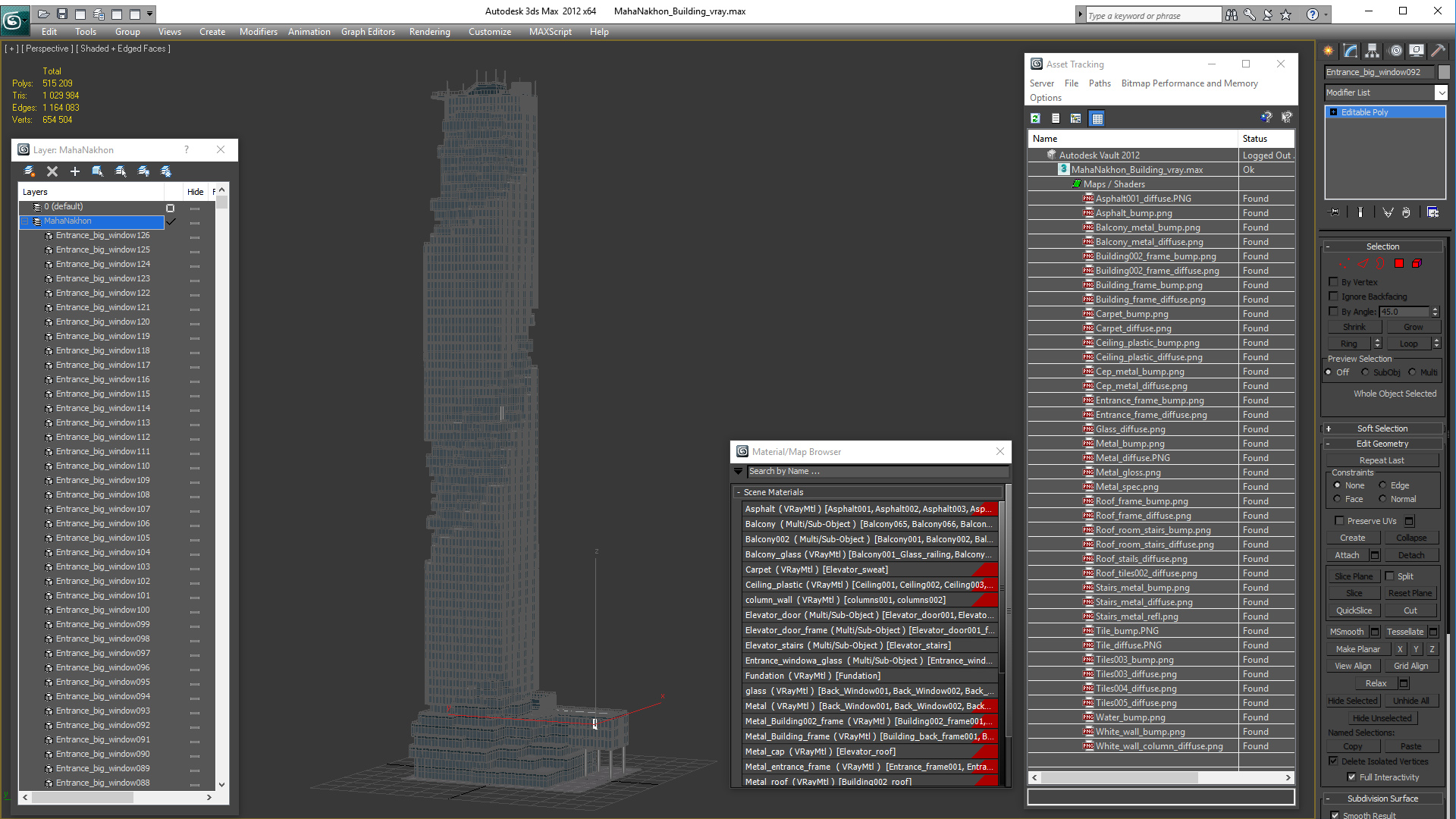Click the Hide Unselected button
1456x819 pixels.
click(x=1382, y=719)
